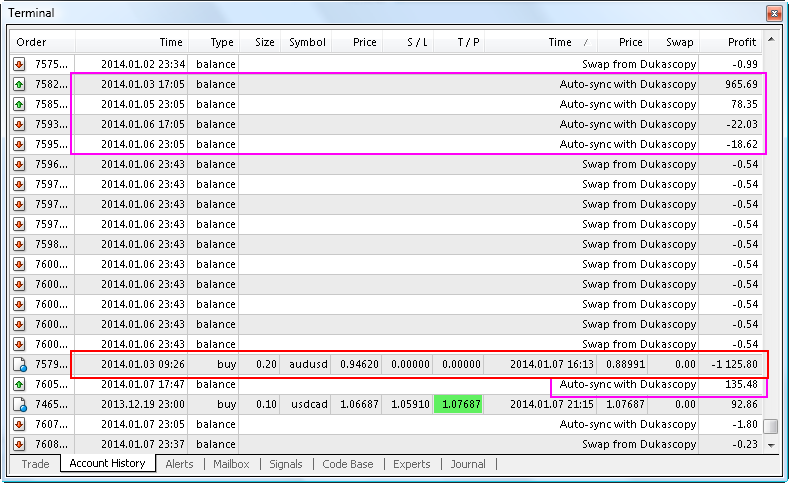The width and height of the screenshot is (789, 483).
Task: Select the size value 0.10
Action: (x=266, y=405)
